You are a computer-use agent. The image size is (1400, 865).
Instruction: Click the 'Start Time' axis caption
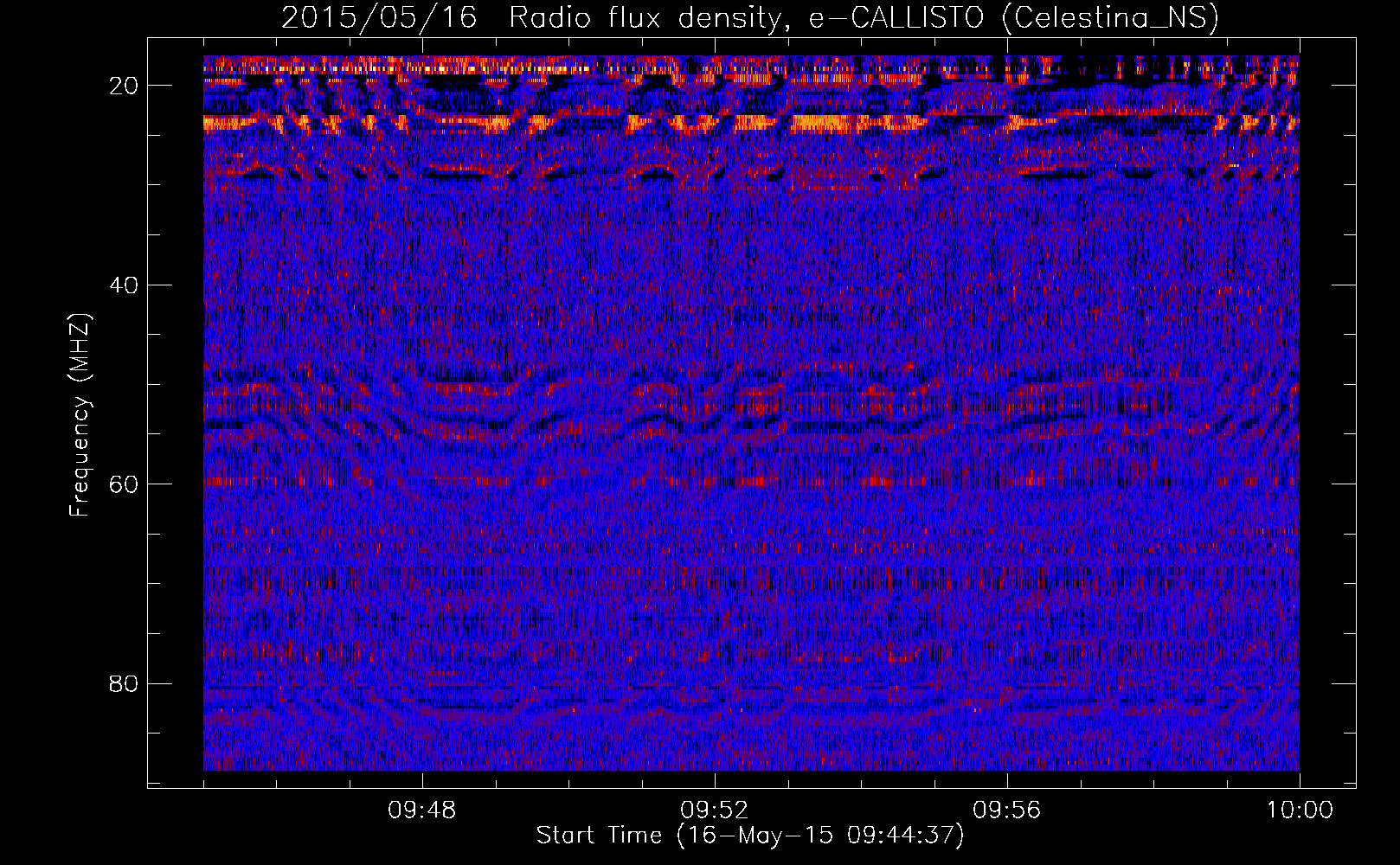pyautogui.click(x=750, y=836)
